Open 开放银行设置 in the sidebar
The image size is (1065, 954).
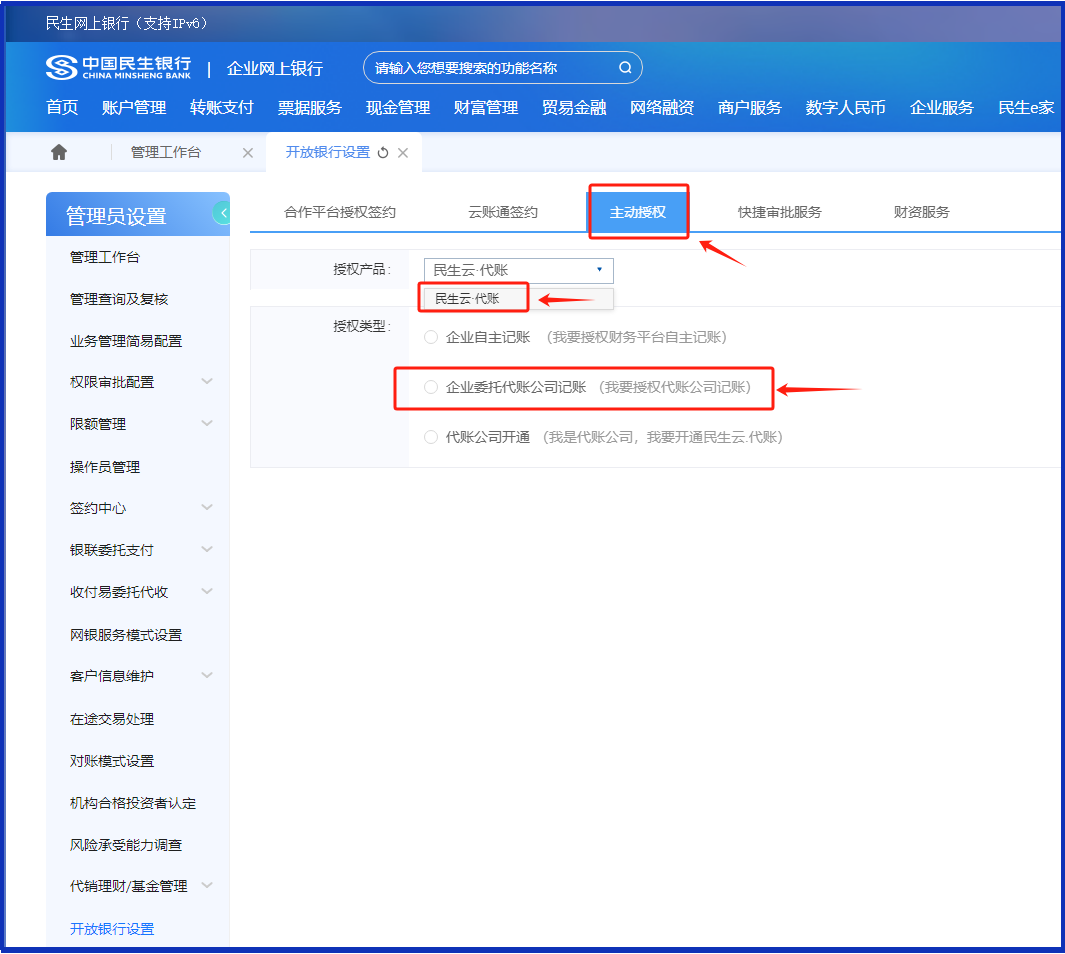(x=112, y=929)
